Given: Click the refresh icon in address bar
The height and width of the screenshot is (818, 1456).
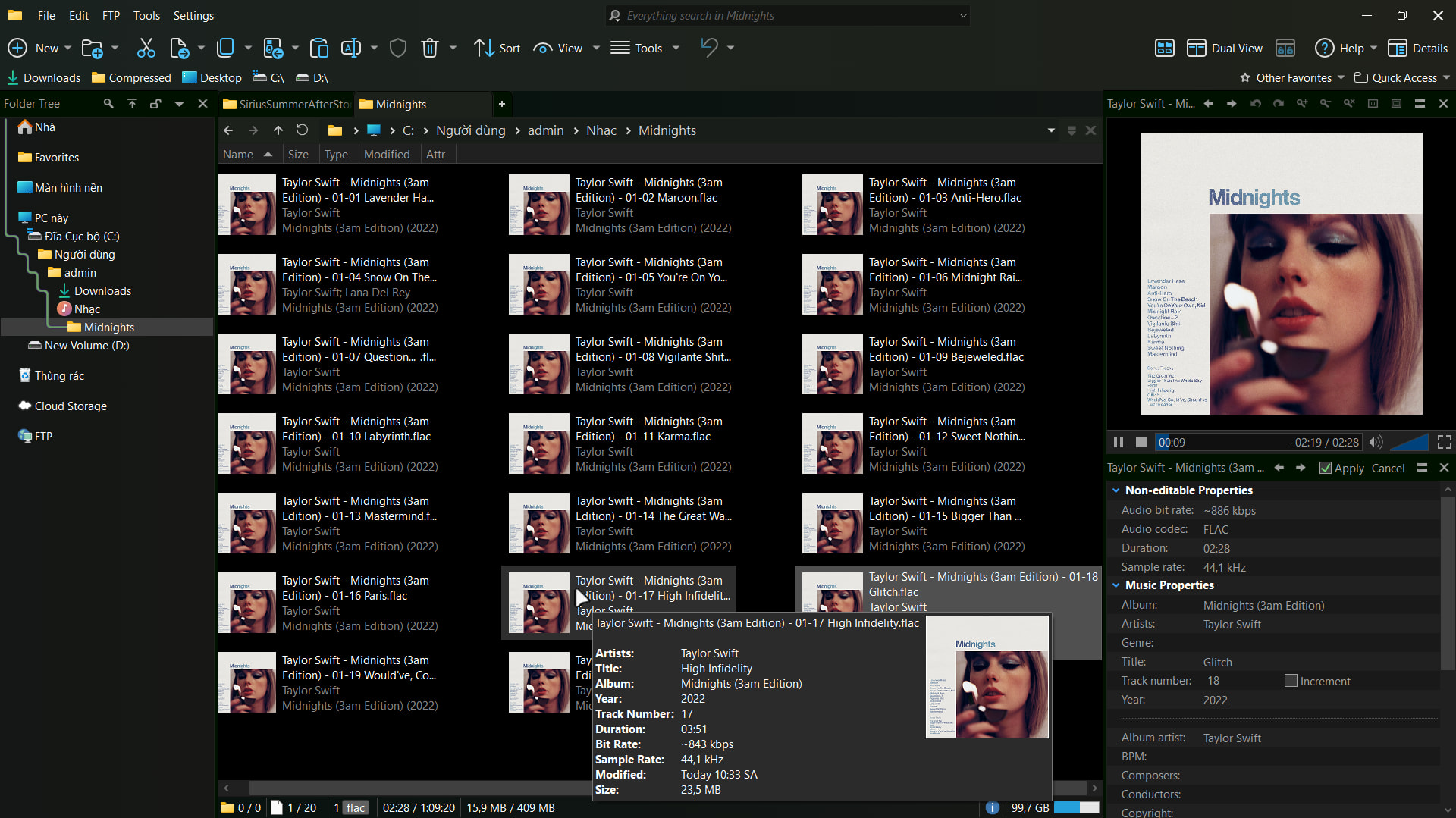Looking at the screenshot, I should 302,130.
